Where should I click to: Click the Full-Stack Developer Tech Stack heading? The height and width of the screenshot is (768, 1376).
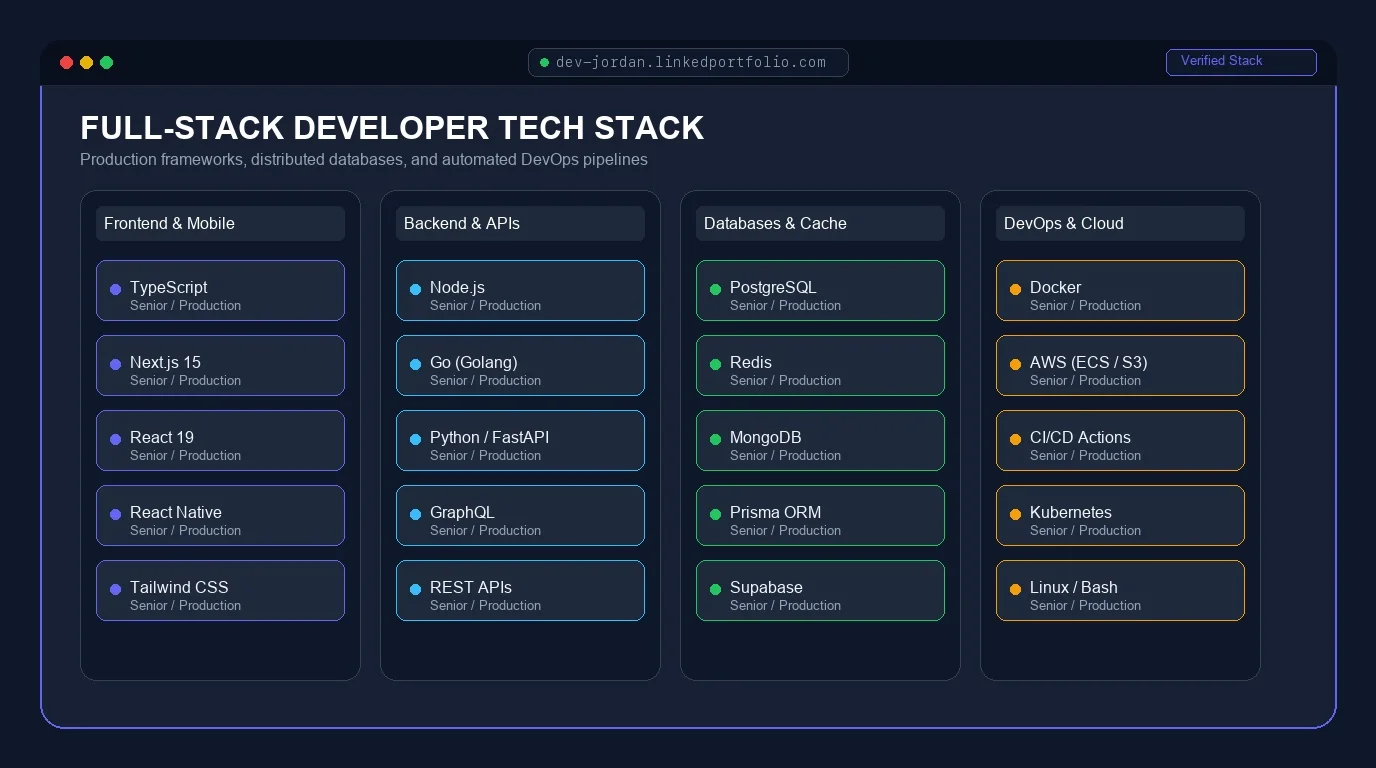click(392, 128)
